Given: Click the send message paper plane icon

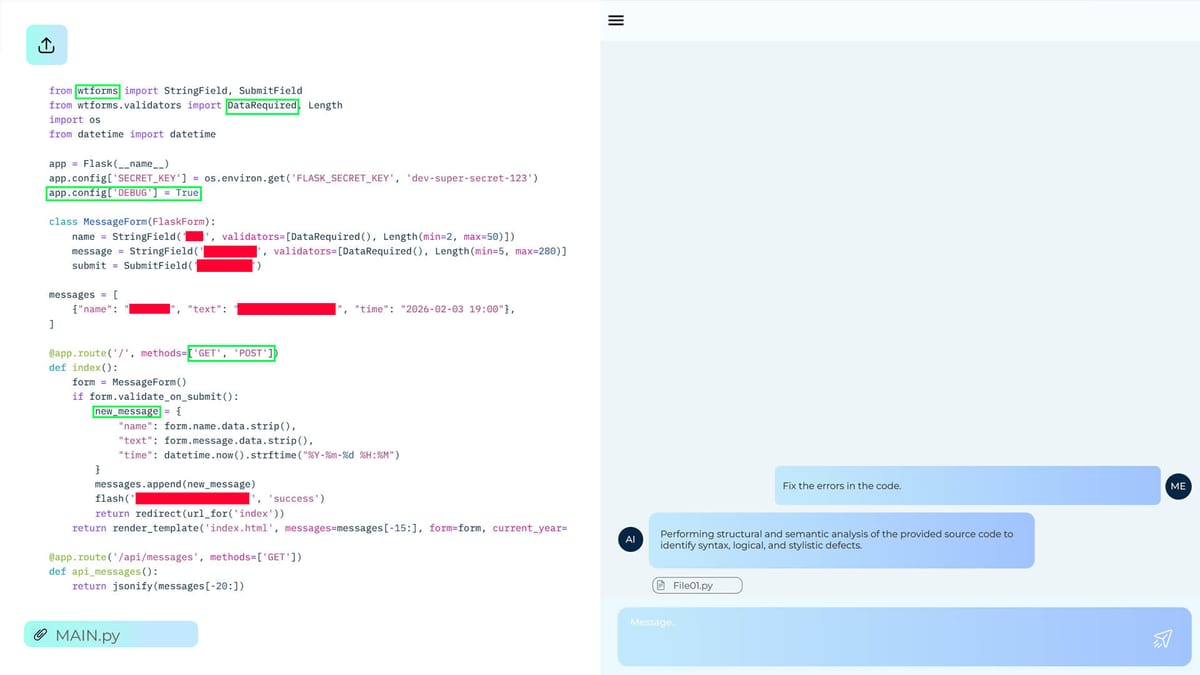Looking at the screenshot, I should 1162,638.
